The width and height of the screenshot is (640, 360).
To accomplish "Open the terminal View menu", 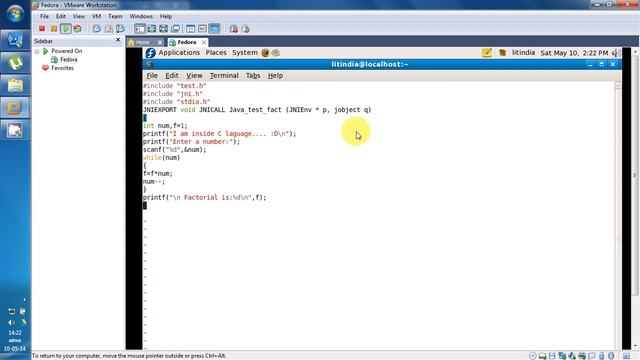I will tap(194, 76).
